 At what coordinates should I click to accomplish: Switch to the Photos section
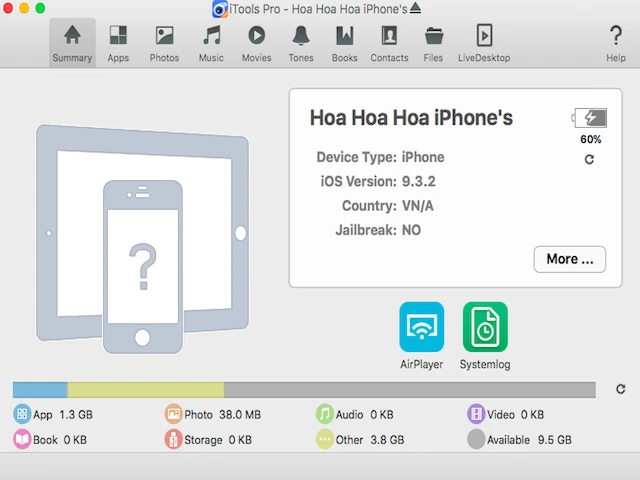(164, 43)
